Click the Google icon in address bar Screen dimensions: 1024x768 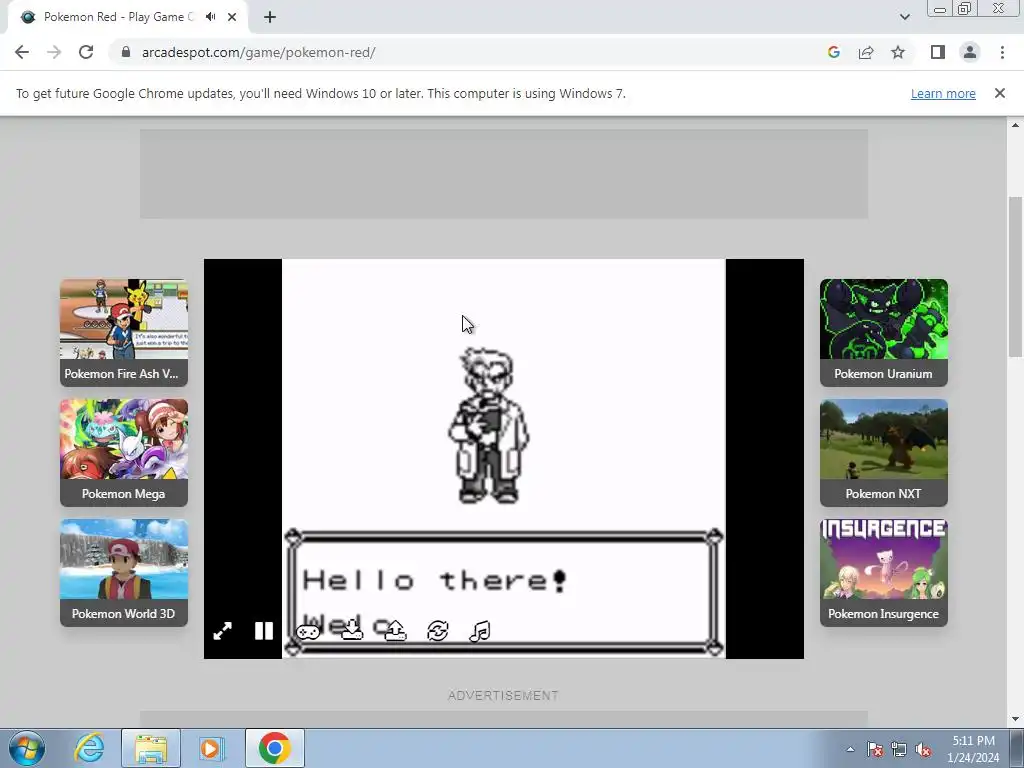point(833,52)
